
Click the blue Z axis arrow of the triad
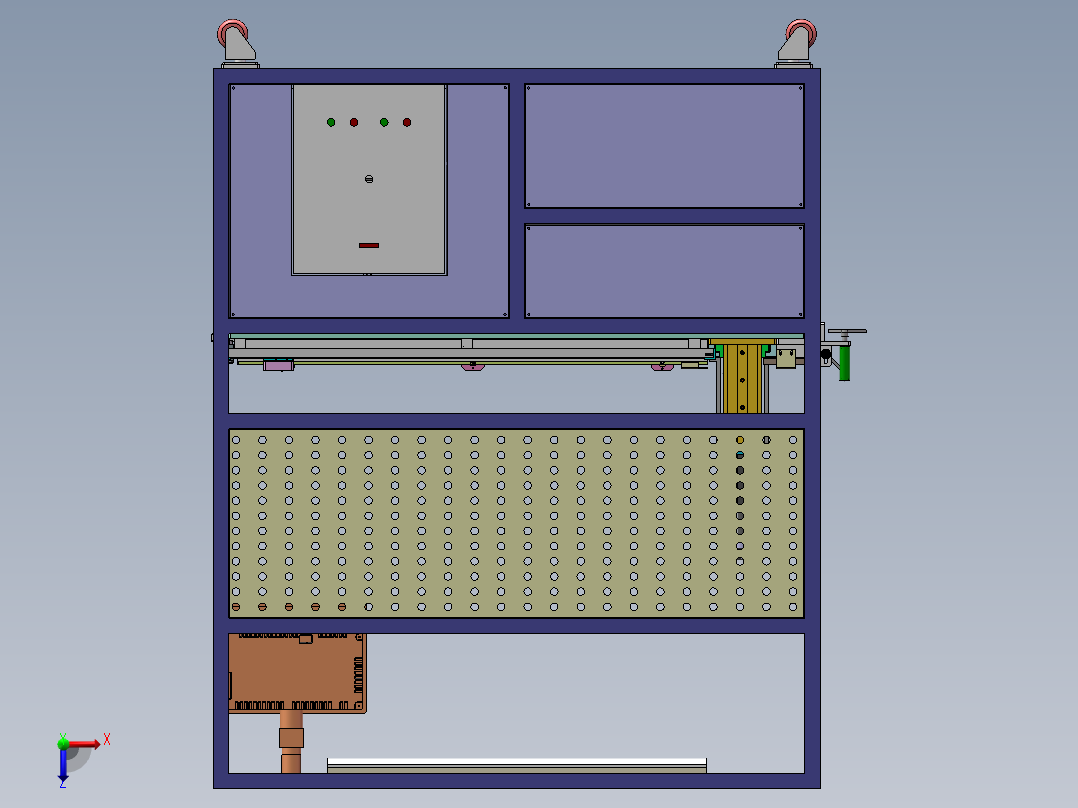(63, 765)
